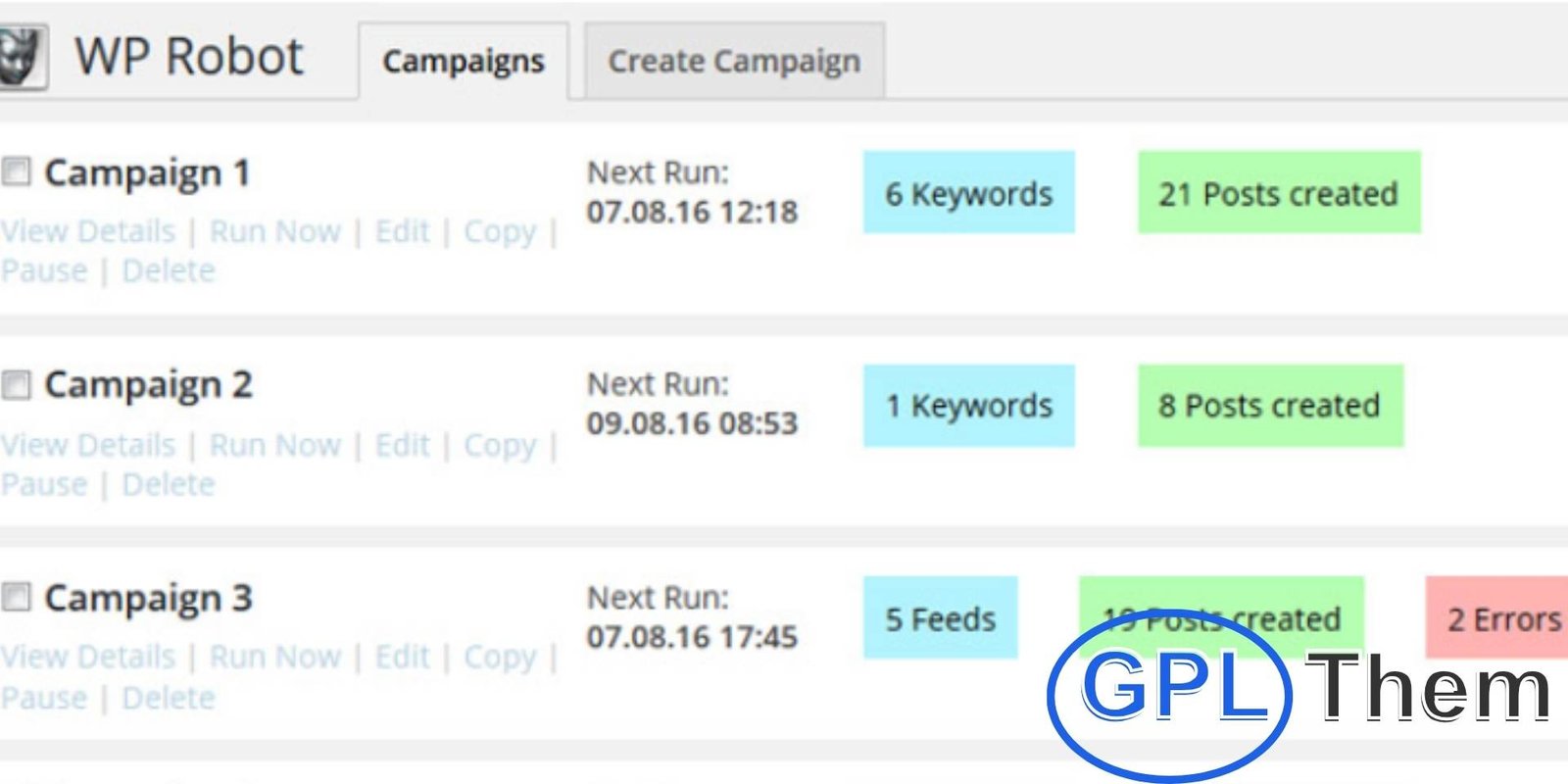Viewport: 1568px width, 784px height.
Task: Click the Campaign 3 title
Action: pyautogui.click(x=148, y=597)
